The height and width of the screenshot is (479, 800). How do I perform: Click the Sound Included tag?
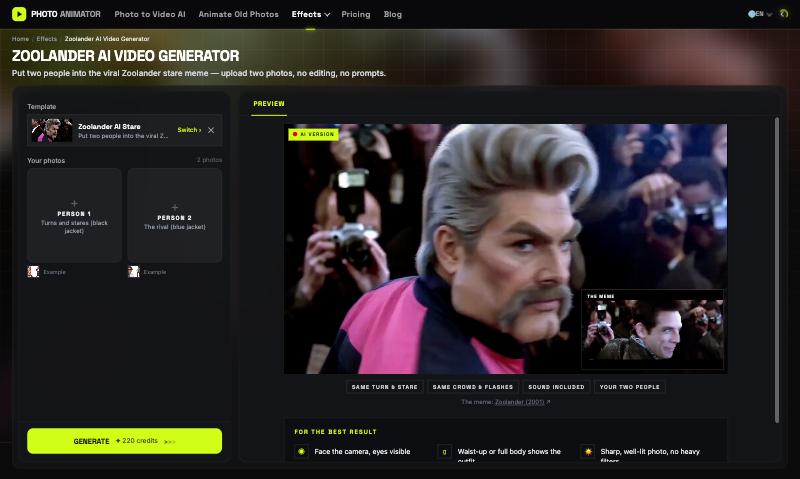[556, 387]
